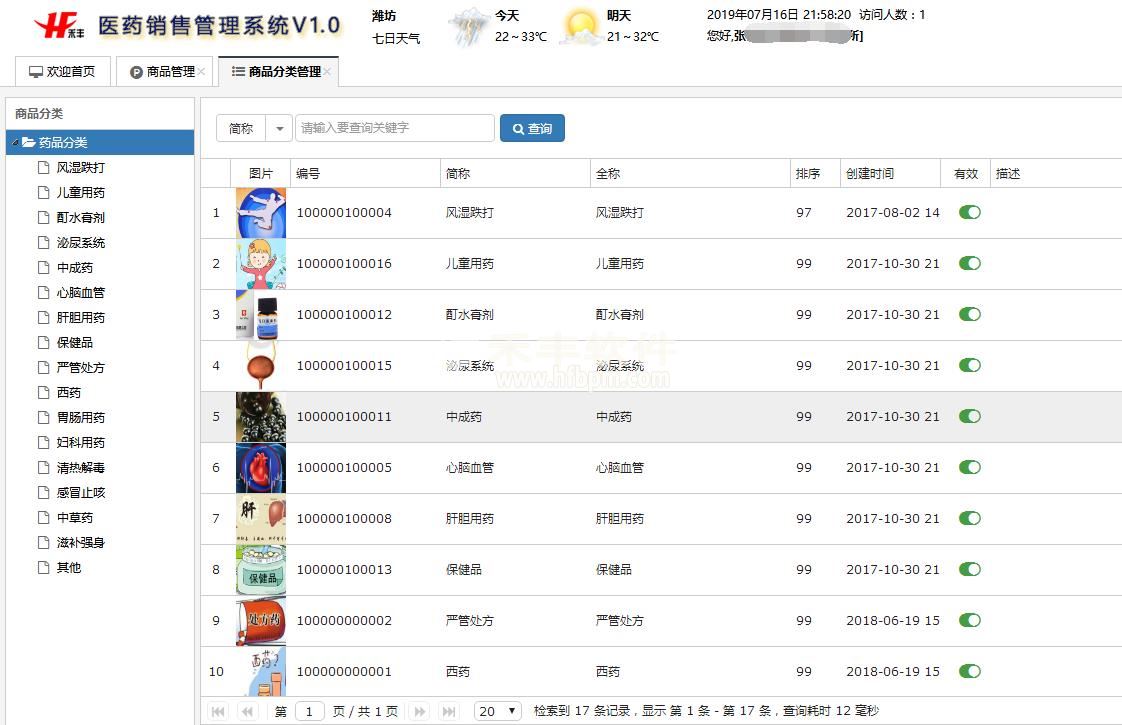Click the previous page arrow icon
Viewport: 1122px width, 725px height.
247,711
